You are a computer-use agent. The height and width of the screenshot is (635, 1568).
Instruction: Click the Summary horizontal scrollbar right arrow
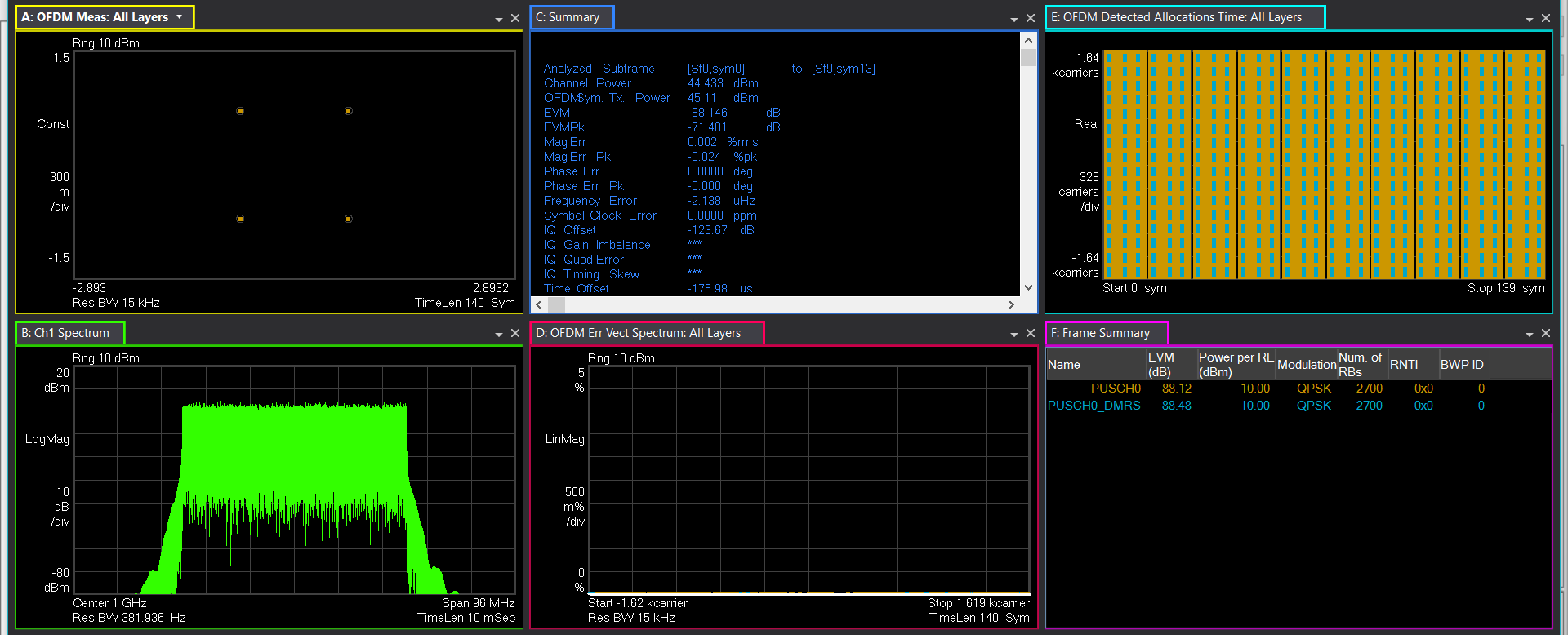(x=1011, y=304)
